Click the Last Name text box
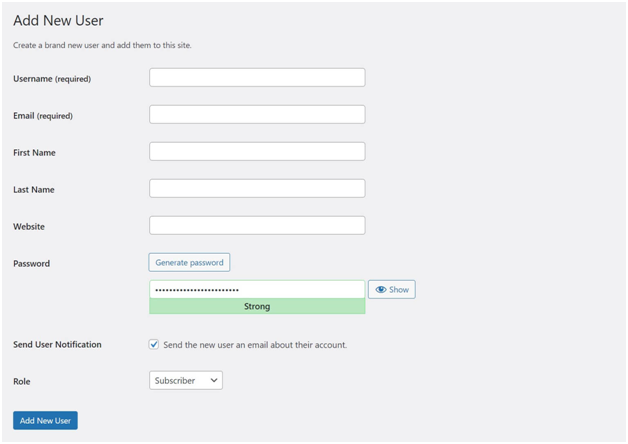 257,189
